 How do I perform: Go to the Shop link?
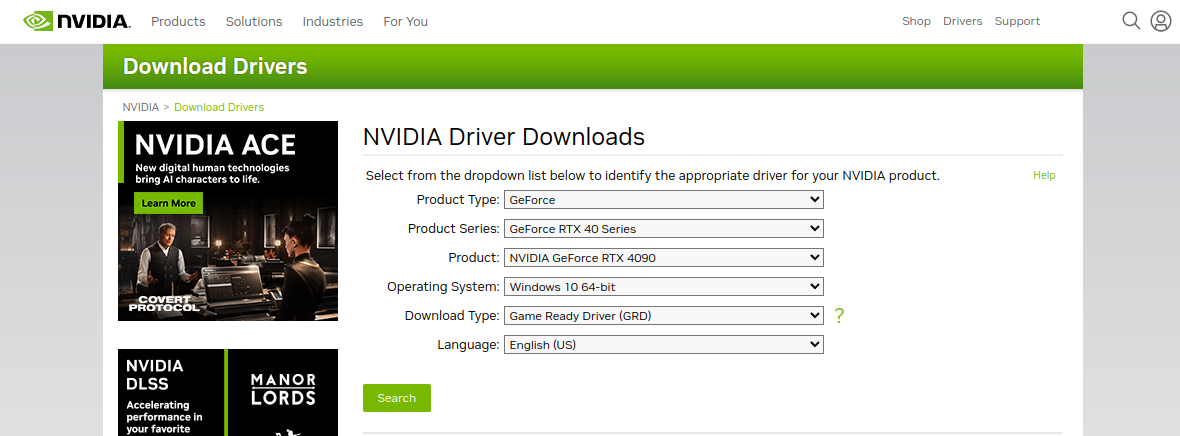pyautogui.click(x=917, y=21)
